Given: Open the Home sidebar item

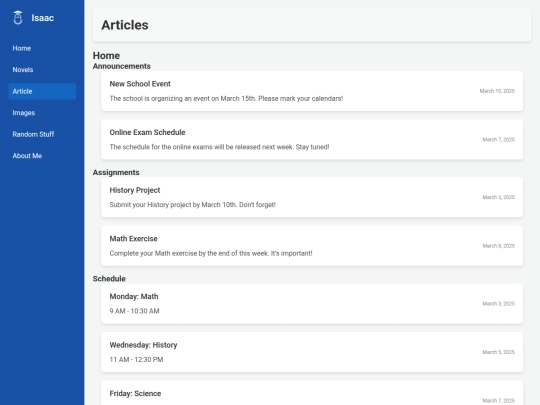Looking at the screenshot, I should (x=42, y=48).
